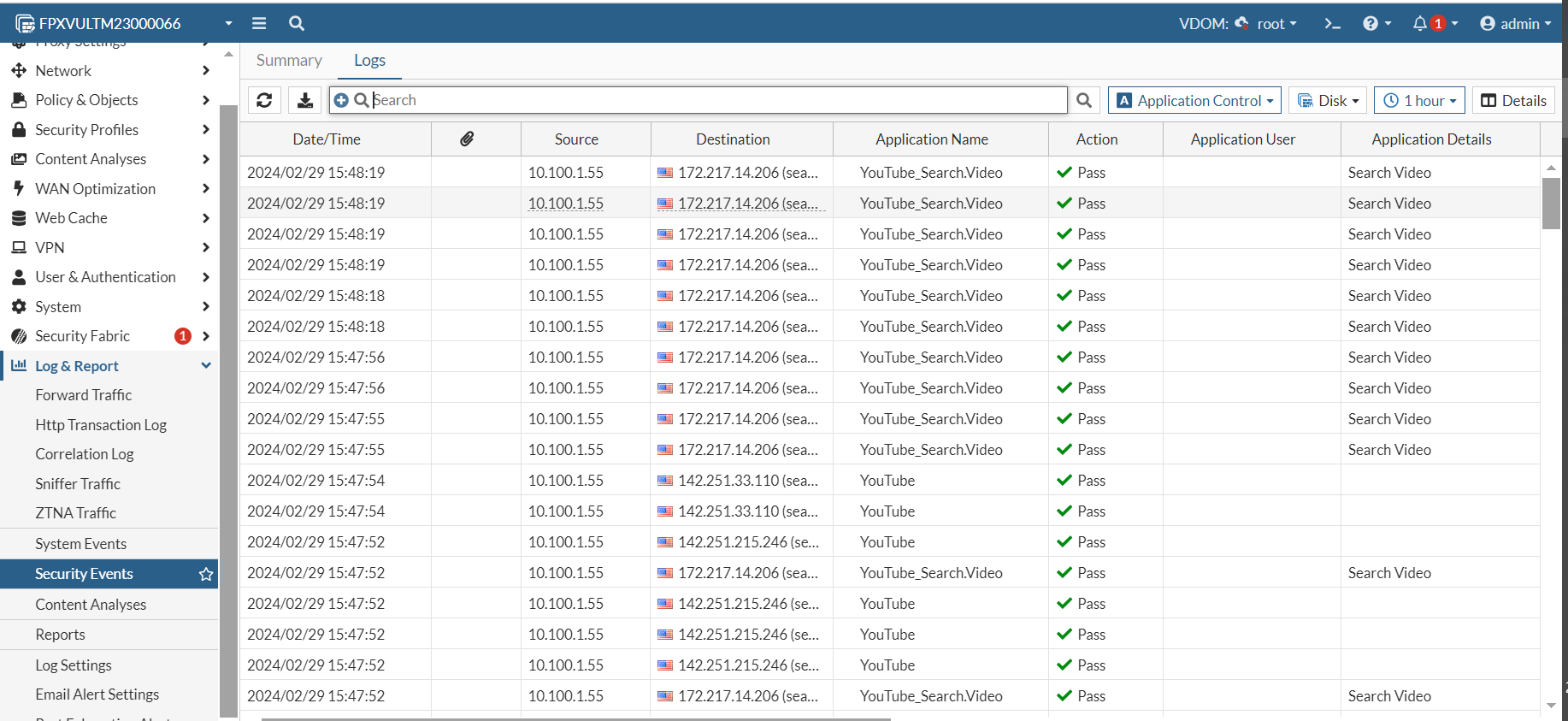The image size is (1568, 721).
Task: Favorite Security Events with star
Action: tap(206, 574)
